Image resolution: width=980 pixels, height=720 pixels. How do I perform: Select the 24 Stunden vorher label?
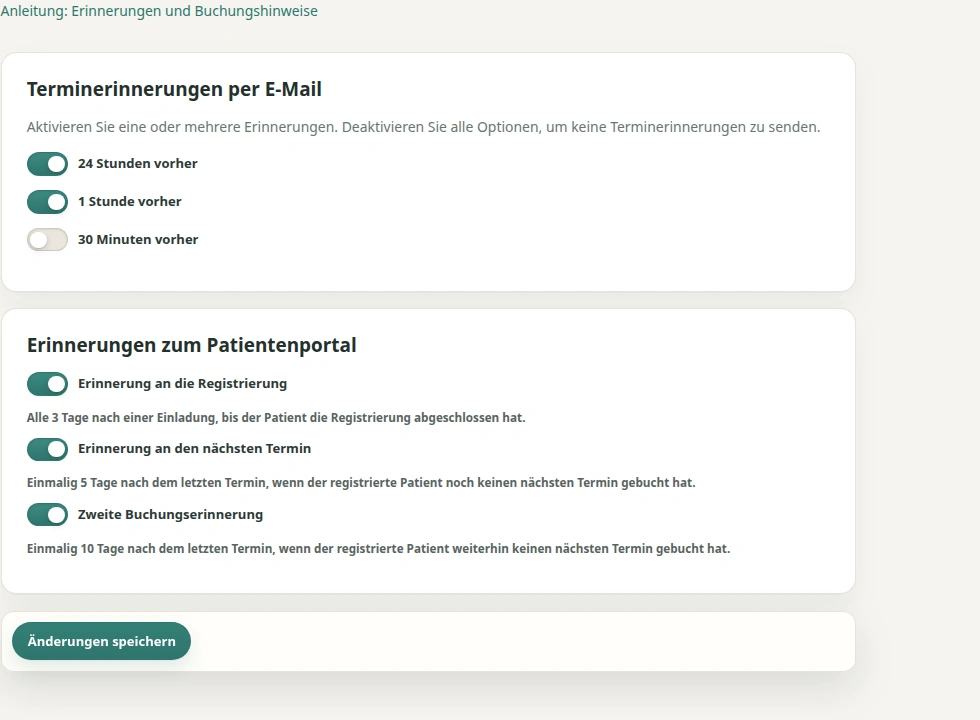click(138, 164)
